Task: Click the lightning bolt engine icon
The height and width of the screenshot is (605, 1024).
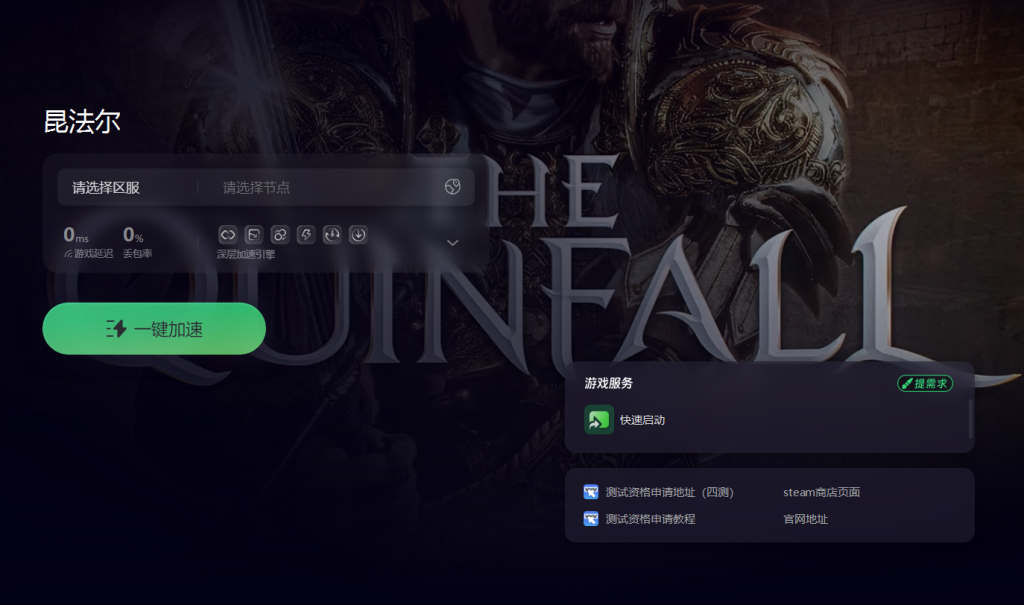Action: point(306,235)
